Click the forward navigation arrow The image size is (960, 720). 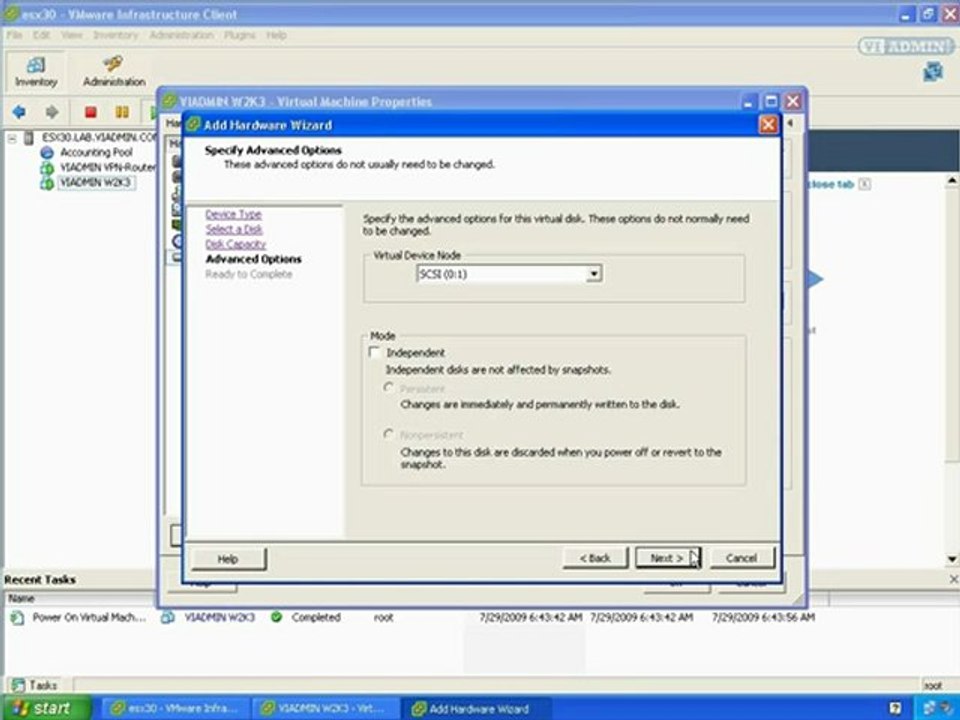(52, 111)
